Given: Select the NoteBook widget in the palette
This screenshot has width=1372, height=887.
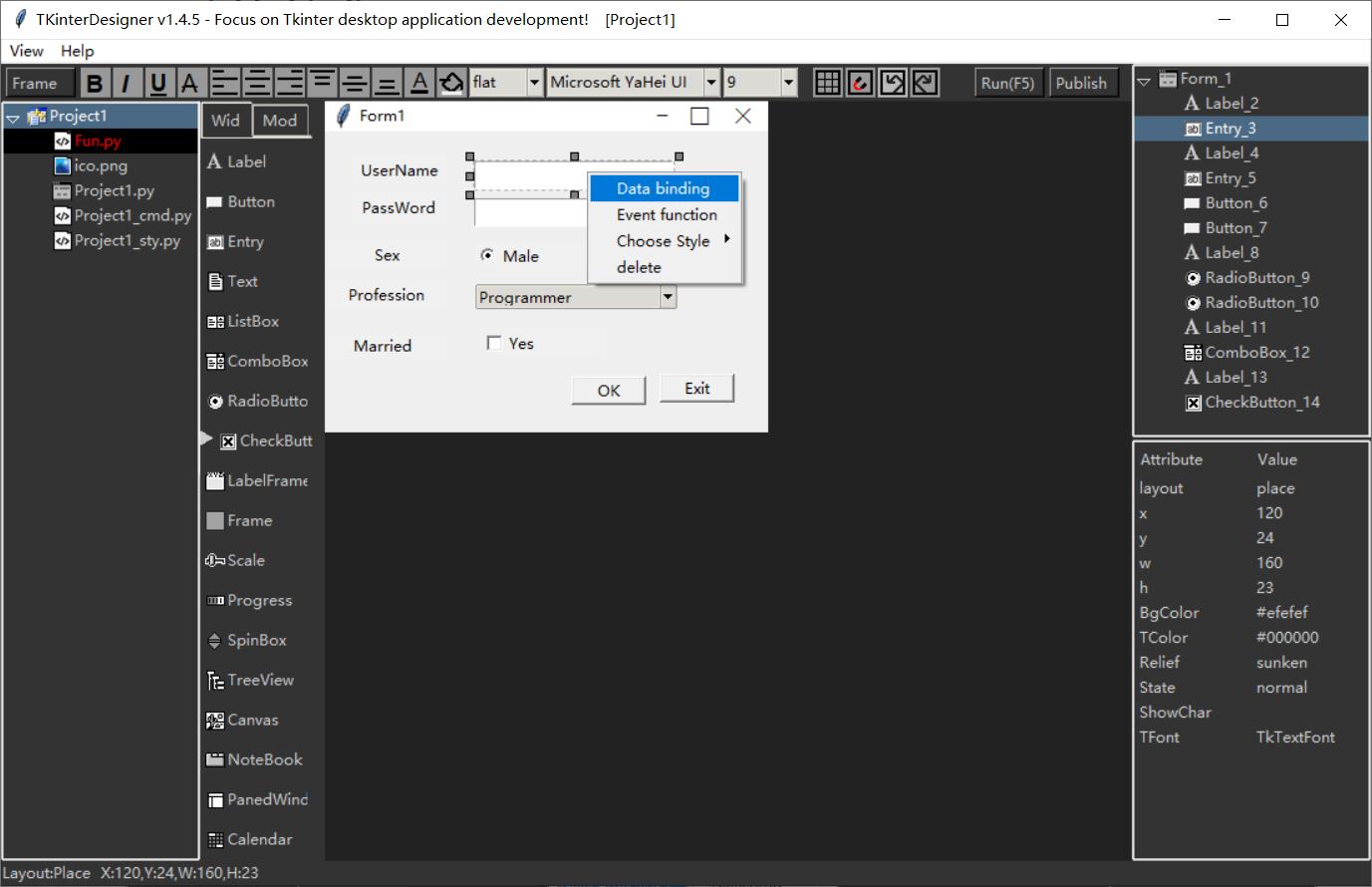Looking at the screenshot, I should click(x=254, y=759).
